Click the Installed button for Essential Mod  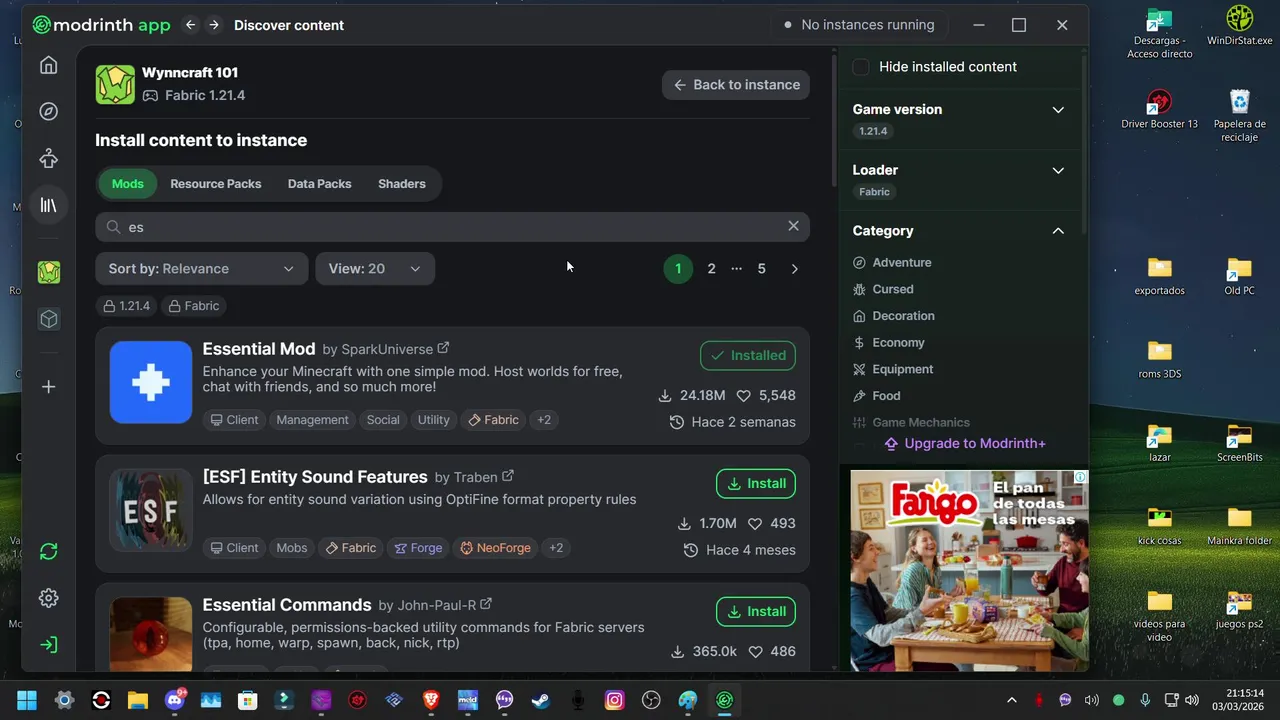748,355
